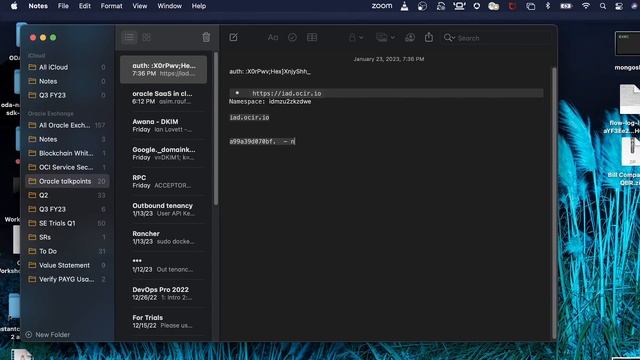Screen dimensions: 640x360
Task: Click the New Folder button
Action: [48, 335]
